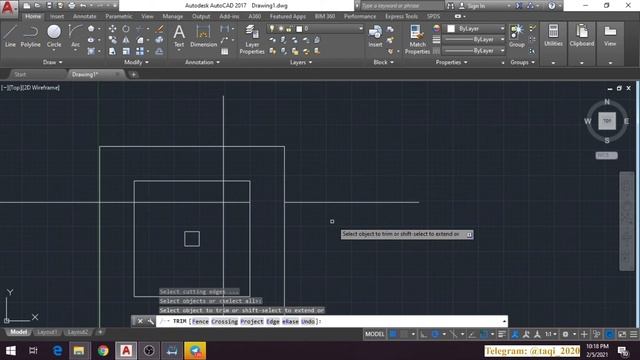Toggle ortho mode in status bar
Viewport: 640px width, 360px height.
[424, 334]
